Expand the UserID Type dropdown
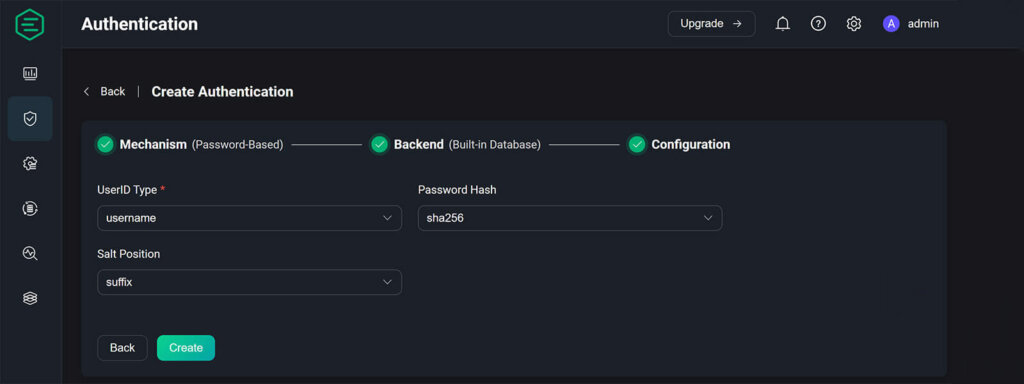1024x384 pixels. click(x=249, y=218)
